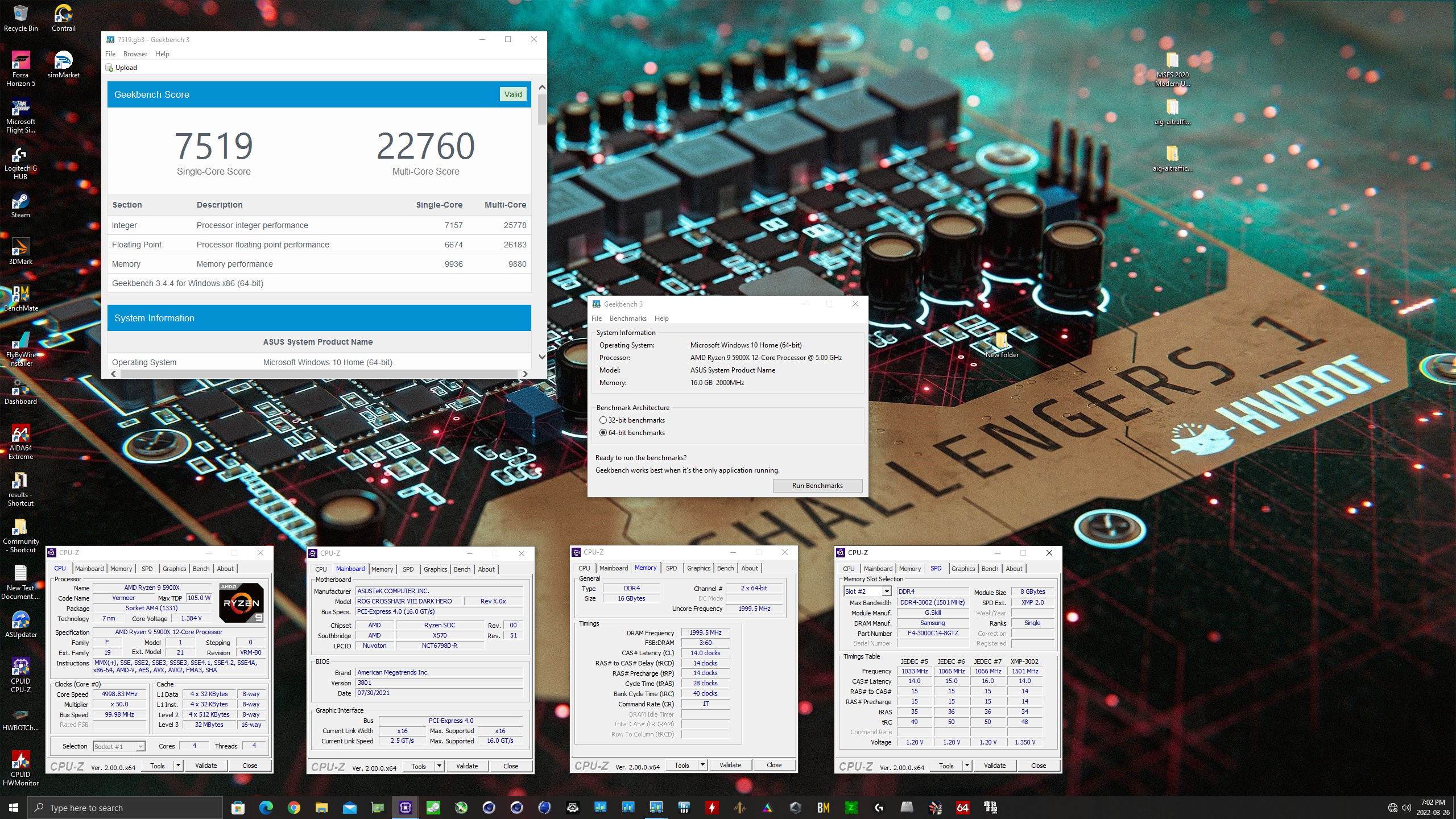The height and width of the screenshot is (819, 1456).
Task: Click Type here to search box
Action: [x=125, y=808]
